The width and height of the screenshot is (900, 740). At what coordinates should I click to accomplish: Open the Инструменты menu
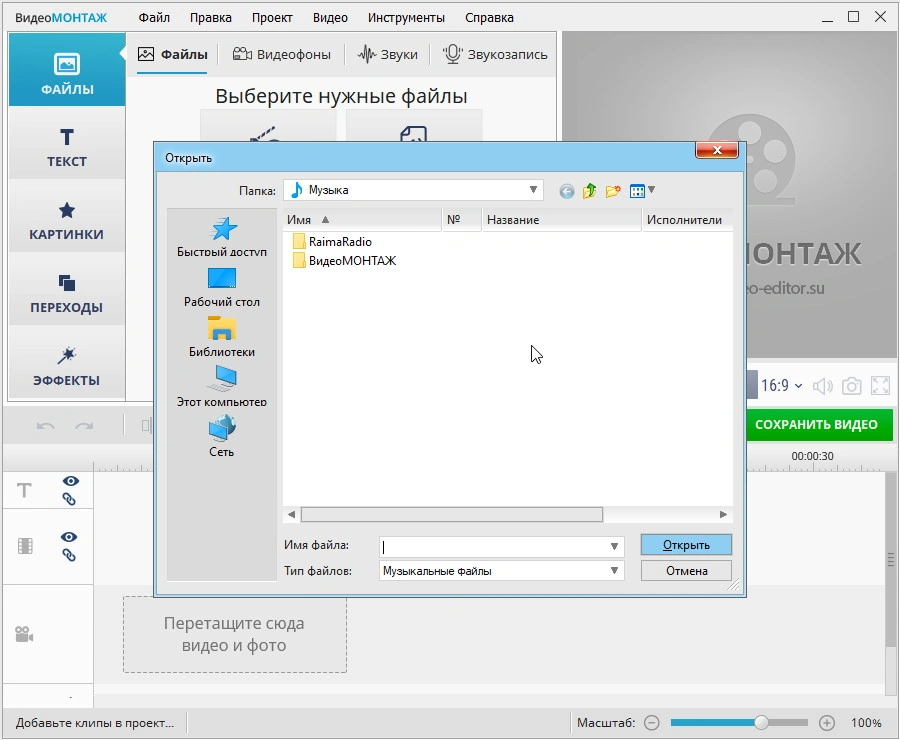[406, 18]
